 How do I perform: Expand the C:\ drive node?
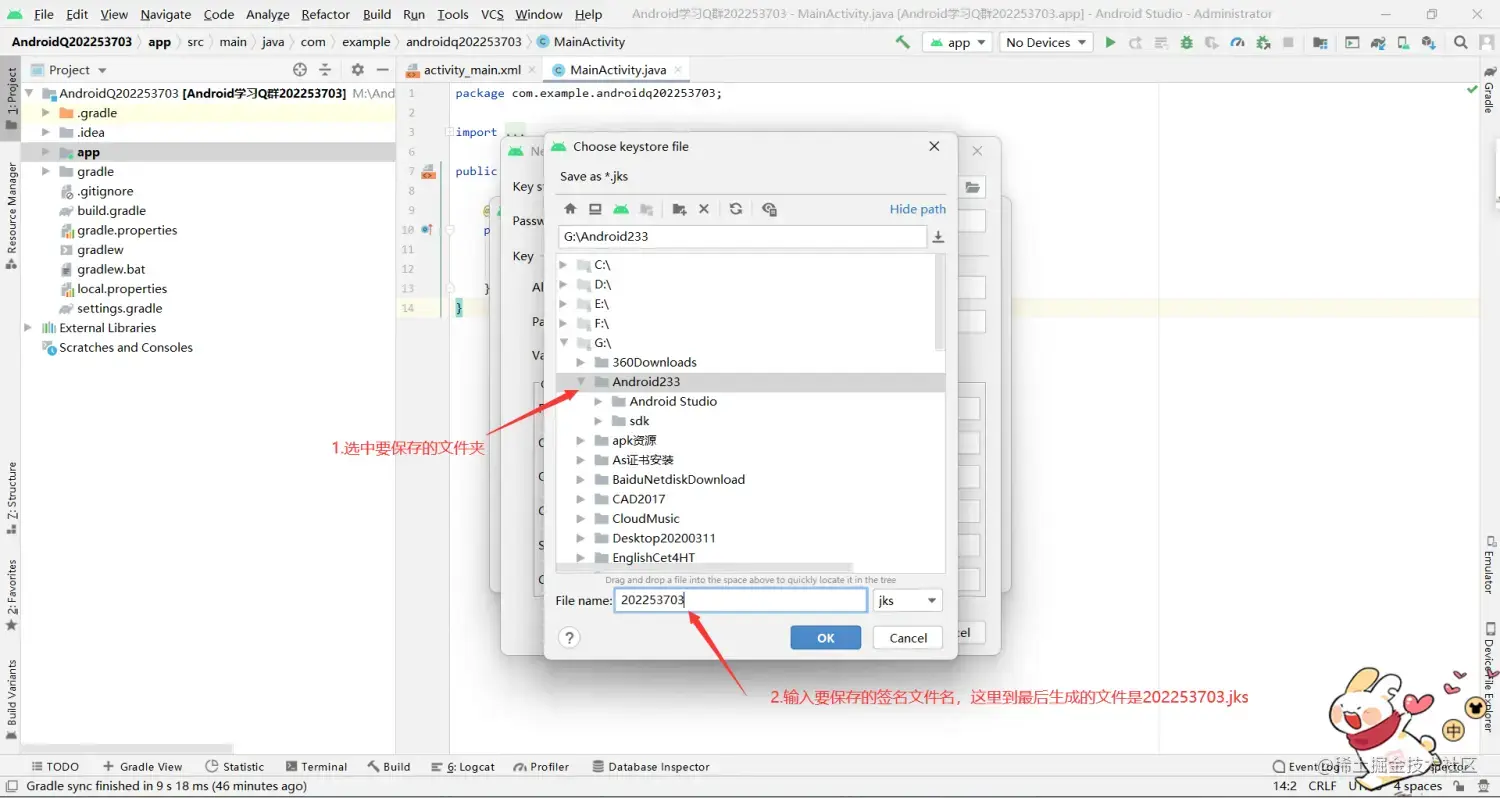(563, 265)
